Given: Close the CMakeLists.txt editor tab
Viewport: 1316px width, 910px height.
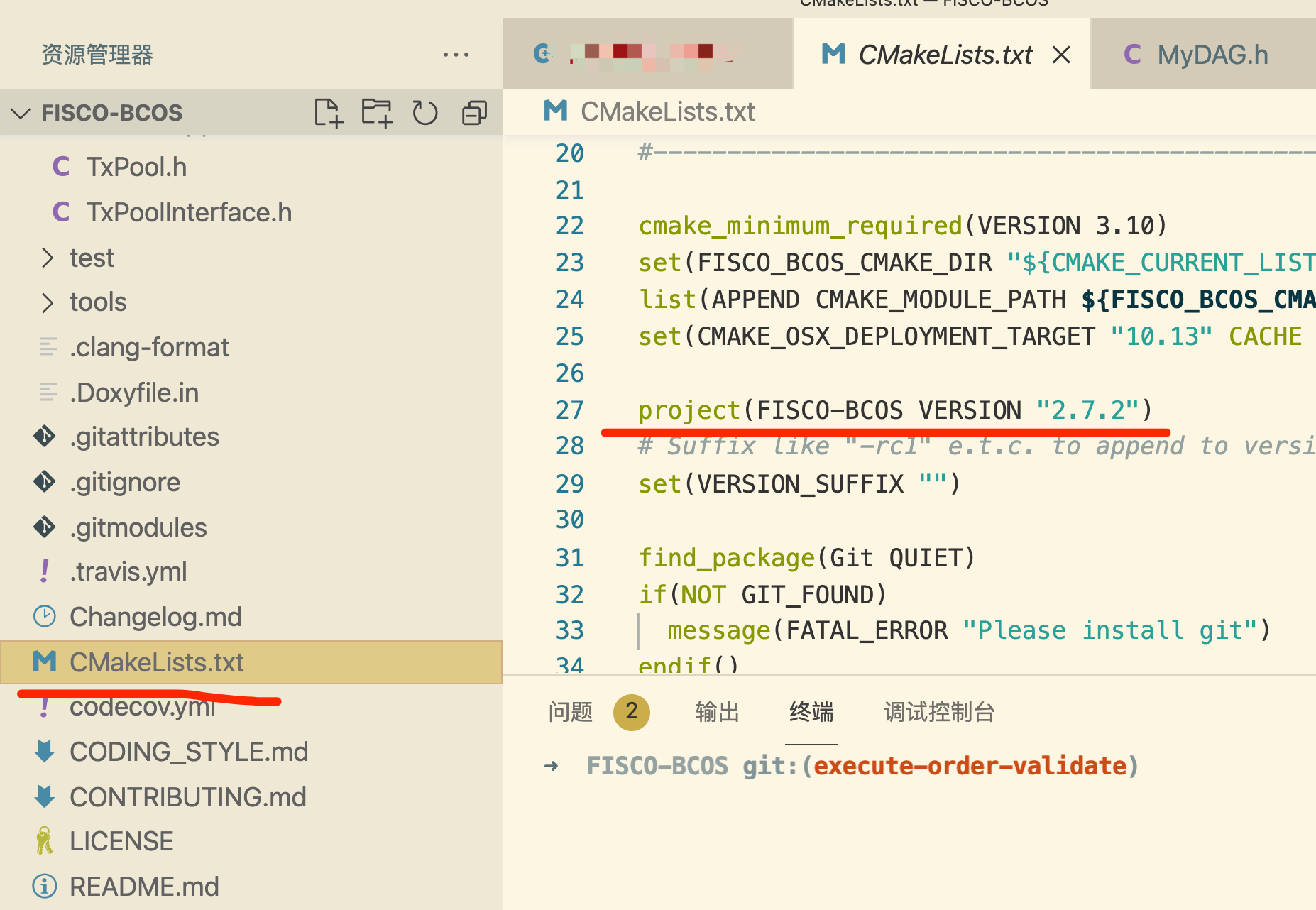Looking at the screenshot, I should coord(1061,55).
